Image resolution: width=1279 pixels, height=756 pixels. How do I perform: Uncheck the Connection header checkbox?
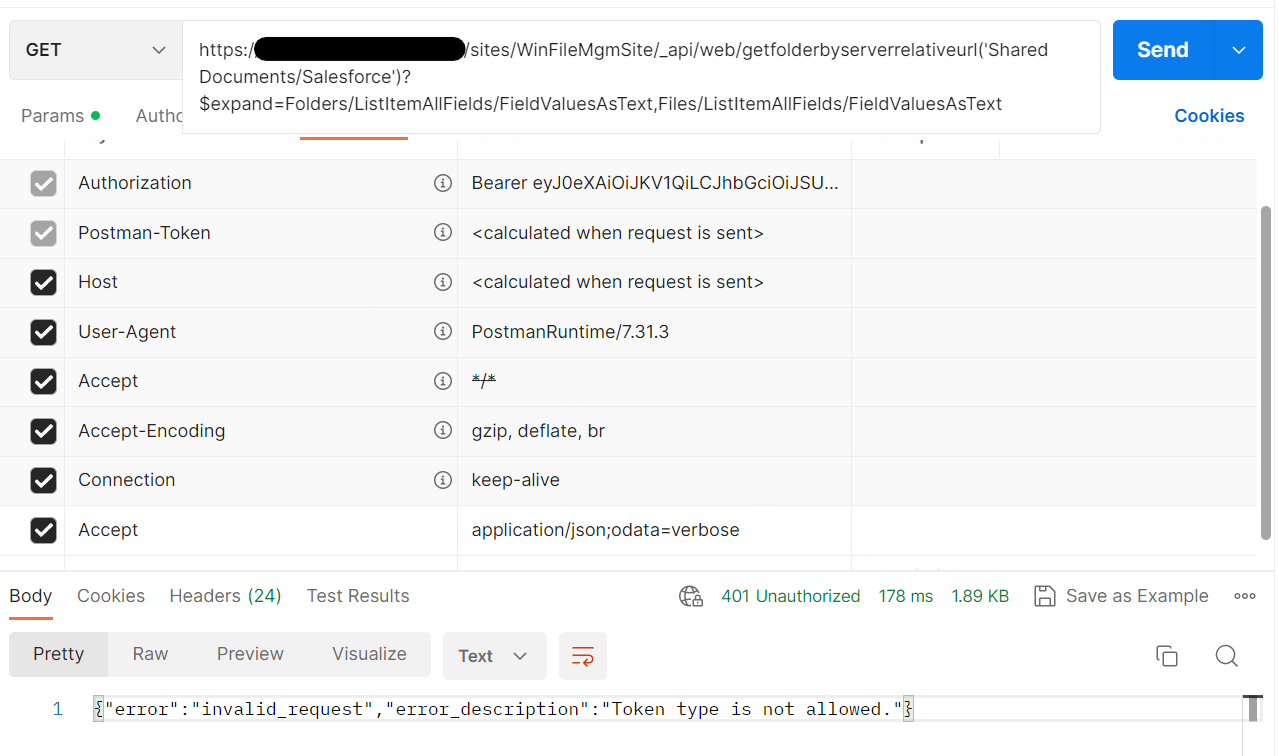(43, 480)
